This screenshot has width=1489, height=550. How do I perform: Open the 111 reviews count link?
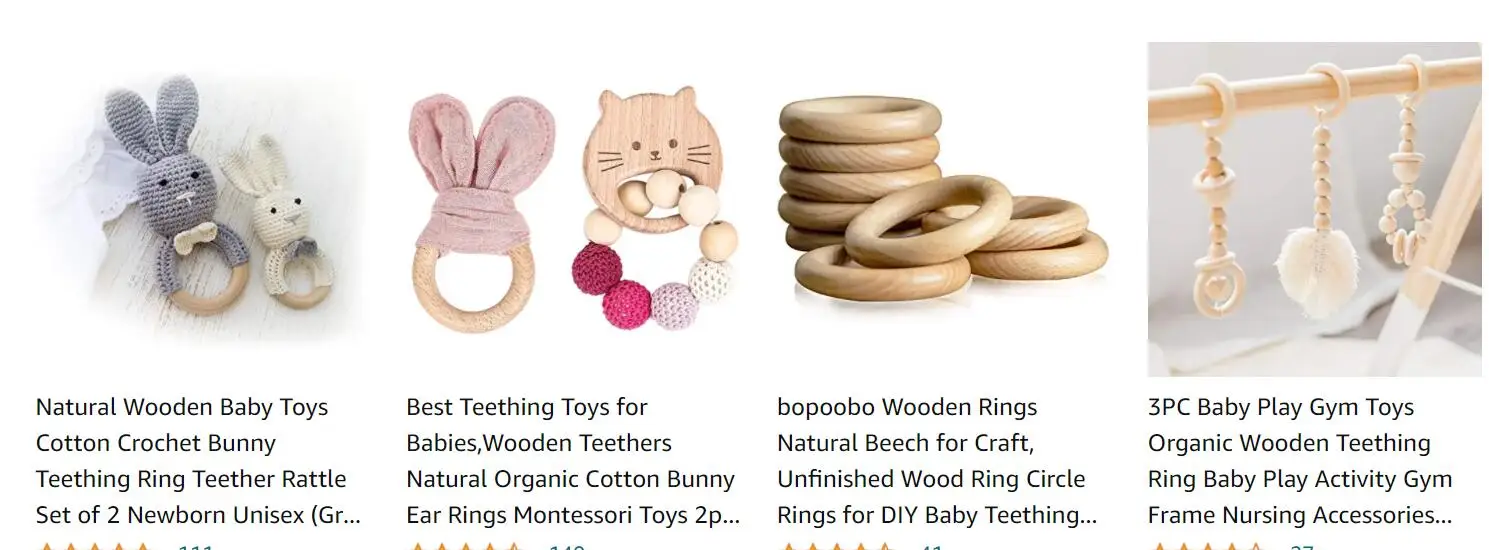tap(196, 546)
